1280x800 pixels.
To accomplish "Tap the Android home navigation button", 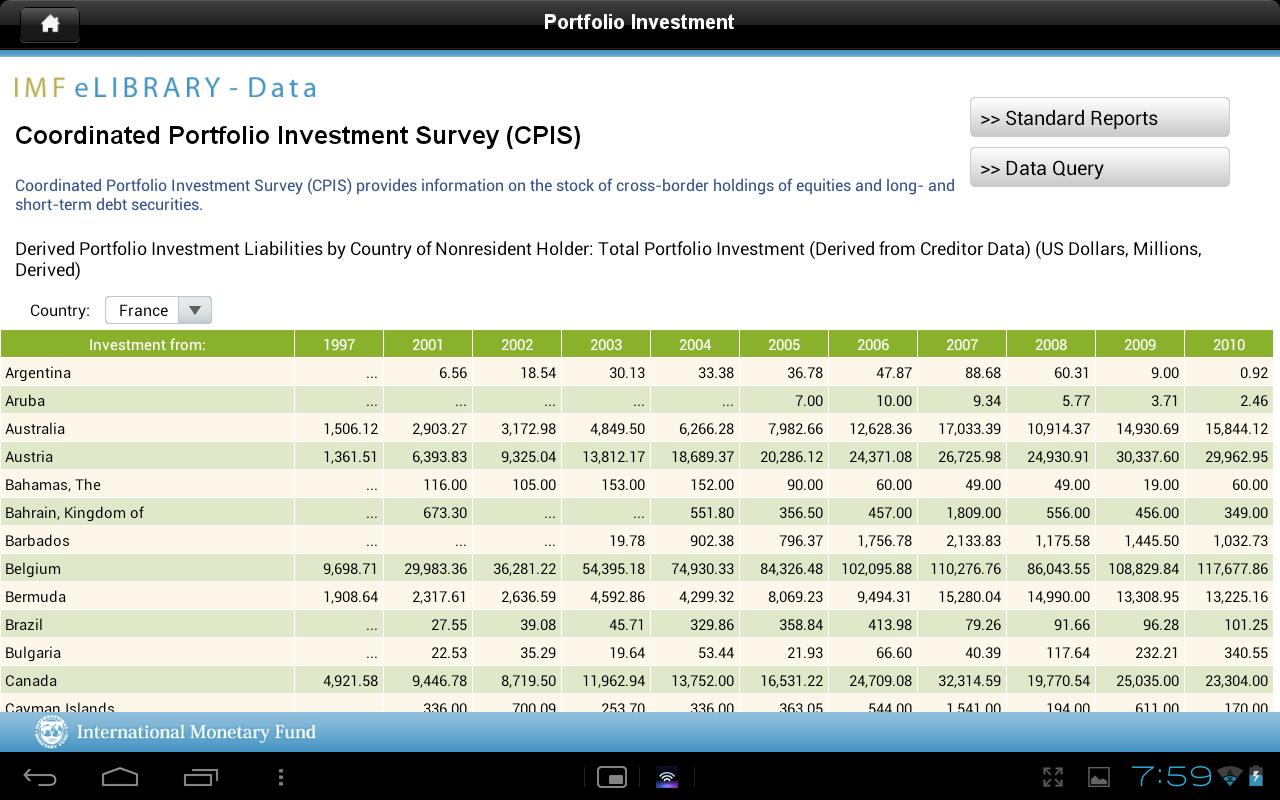I will 120,777.
